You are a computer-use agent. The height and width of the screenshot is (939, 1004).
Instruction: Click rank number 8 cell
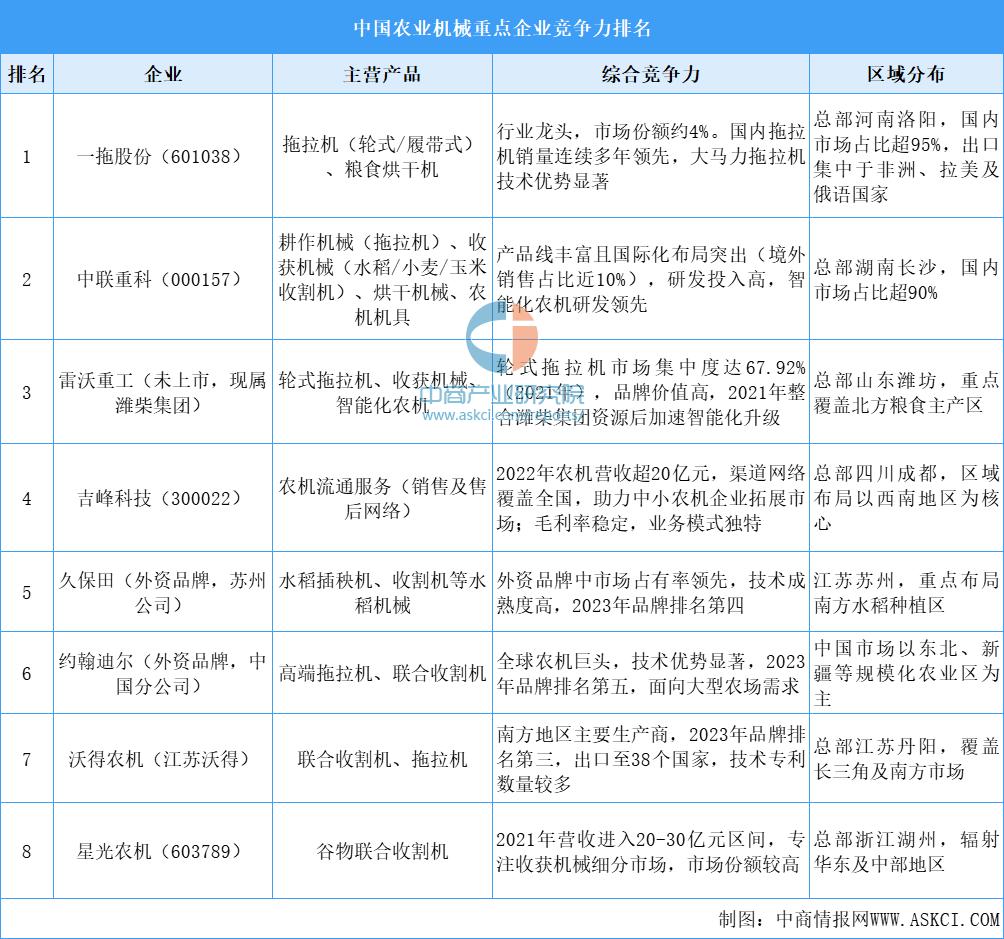pos(27,851)
